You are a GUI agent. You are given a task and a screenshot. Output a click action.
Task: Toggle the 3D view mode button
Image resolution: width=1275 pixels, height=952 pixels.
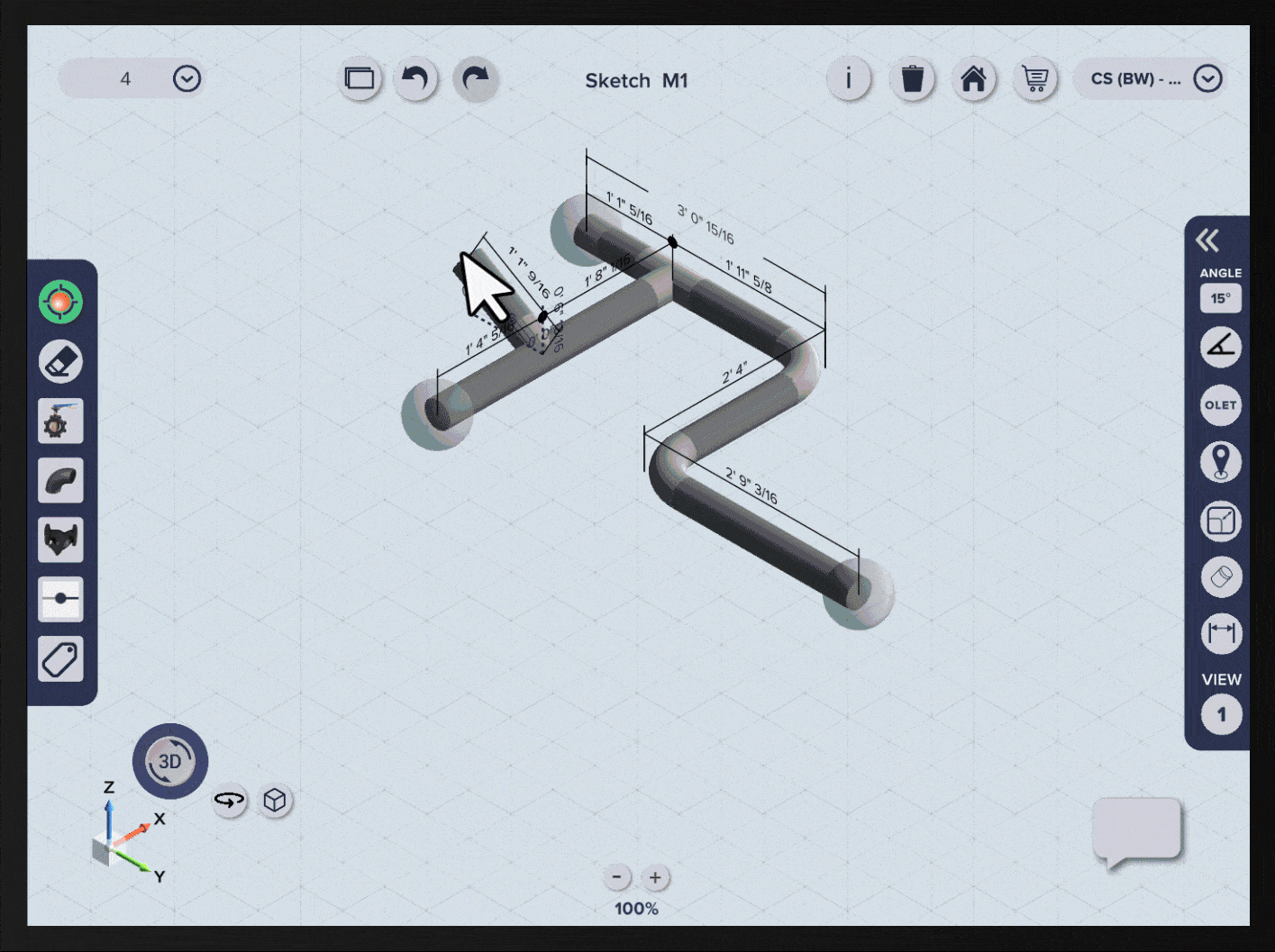point(170,761)
